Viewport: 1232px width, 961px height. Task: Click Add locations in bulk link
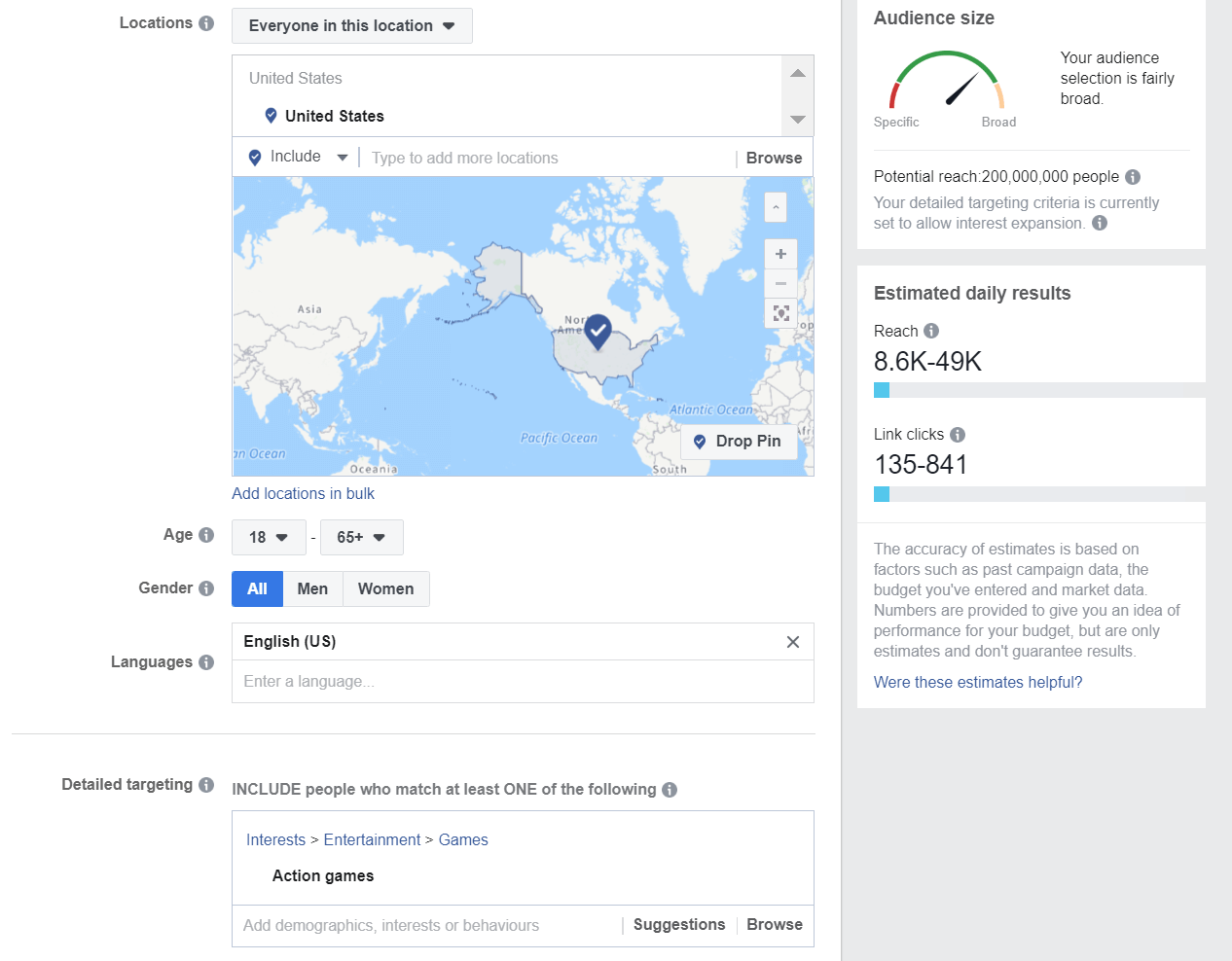[x=303, y=494]
